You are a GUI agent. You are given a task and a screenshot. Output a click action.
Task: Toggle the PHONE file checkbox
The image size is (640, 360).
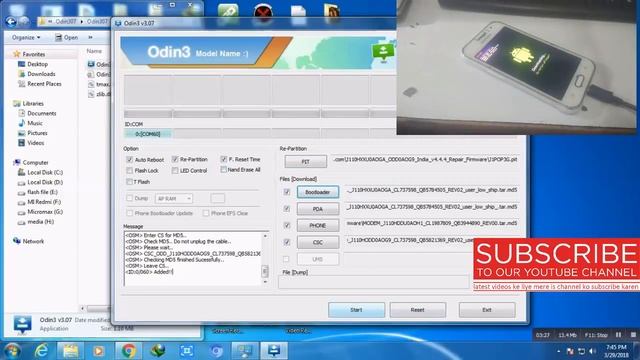(x=287, y=225)
